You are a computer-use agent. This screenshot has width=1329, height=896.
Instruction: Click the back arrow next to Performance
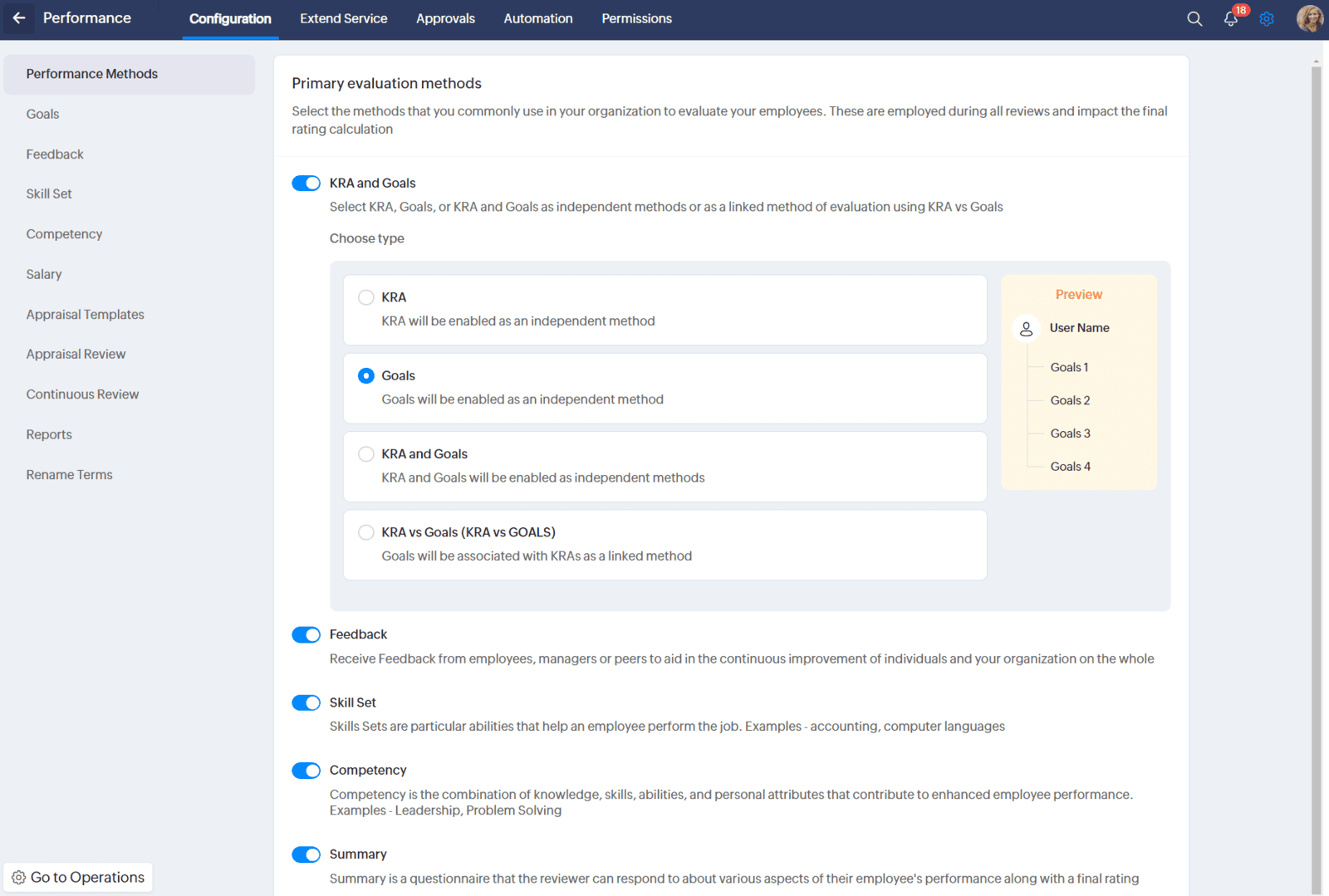pos(18,18)
